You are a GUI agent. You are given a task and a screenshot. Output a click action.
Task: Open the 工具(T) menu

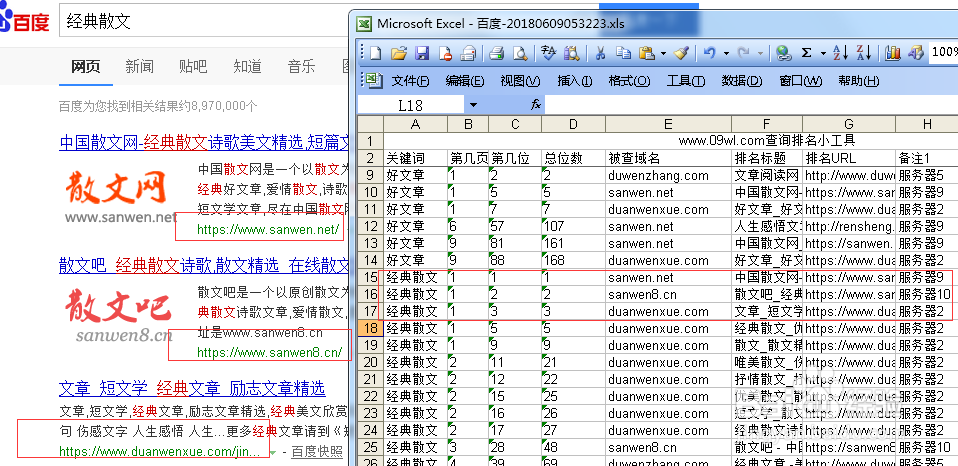[686, 81]
